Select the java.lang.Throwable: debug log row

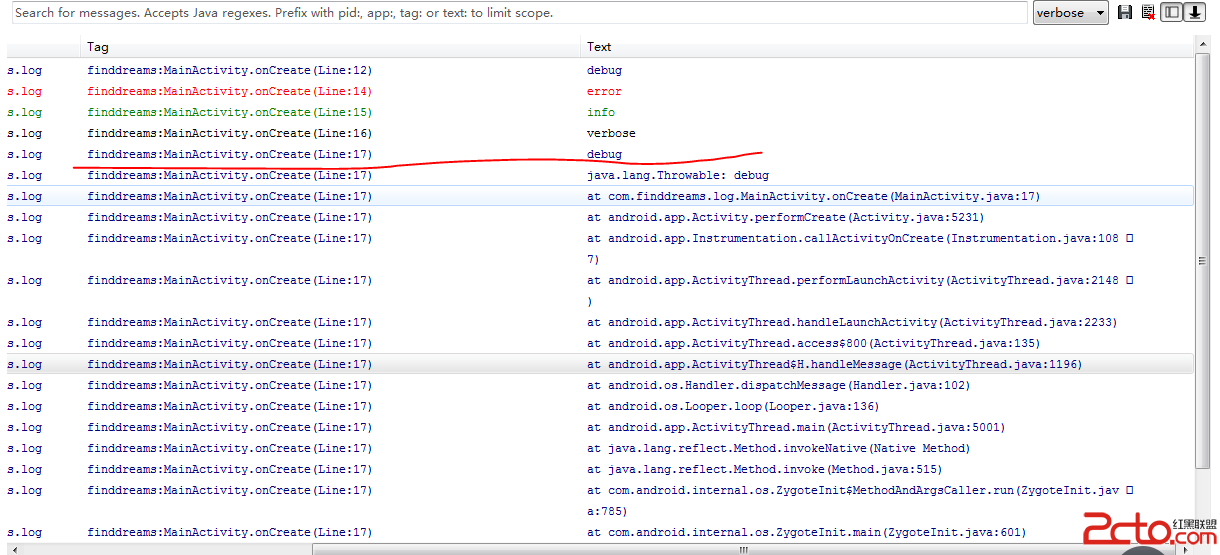click(x=678, y=175)
